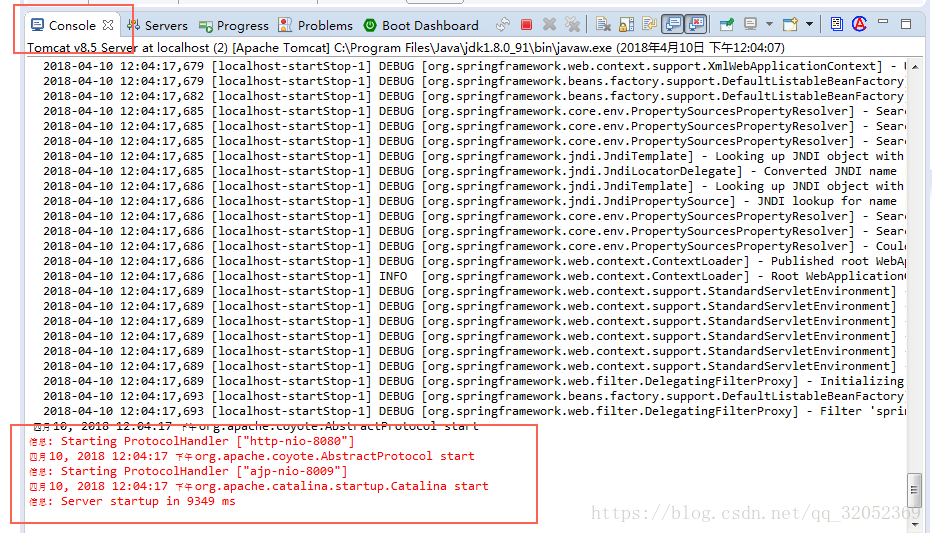Click the Starting ProtocolHandler ajp-nio-8009 line
Viewport: 932px width, 533px height.
[x=188, y=471]
